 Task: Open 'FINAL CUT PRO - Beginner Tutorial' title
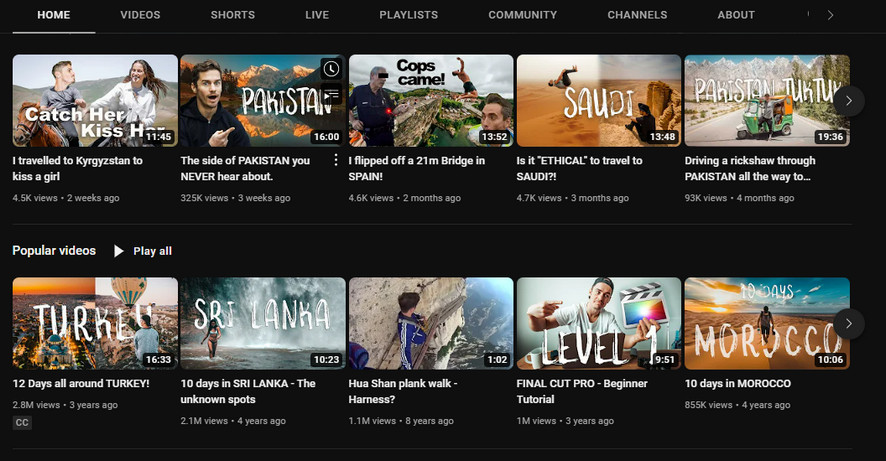tap(582, 391)
